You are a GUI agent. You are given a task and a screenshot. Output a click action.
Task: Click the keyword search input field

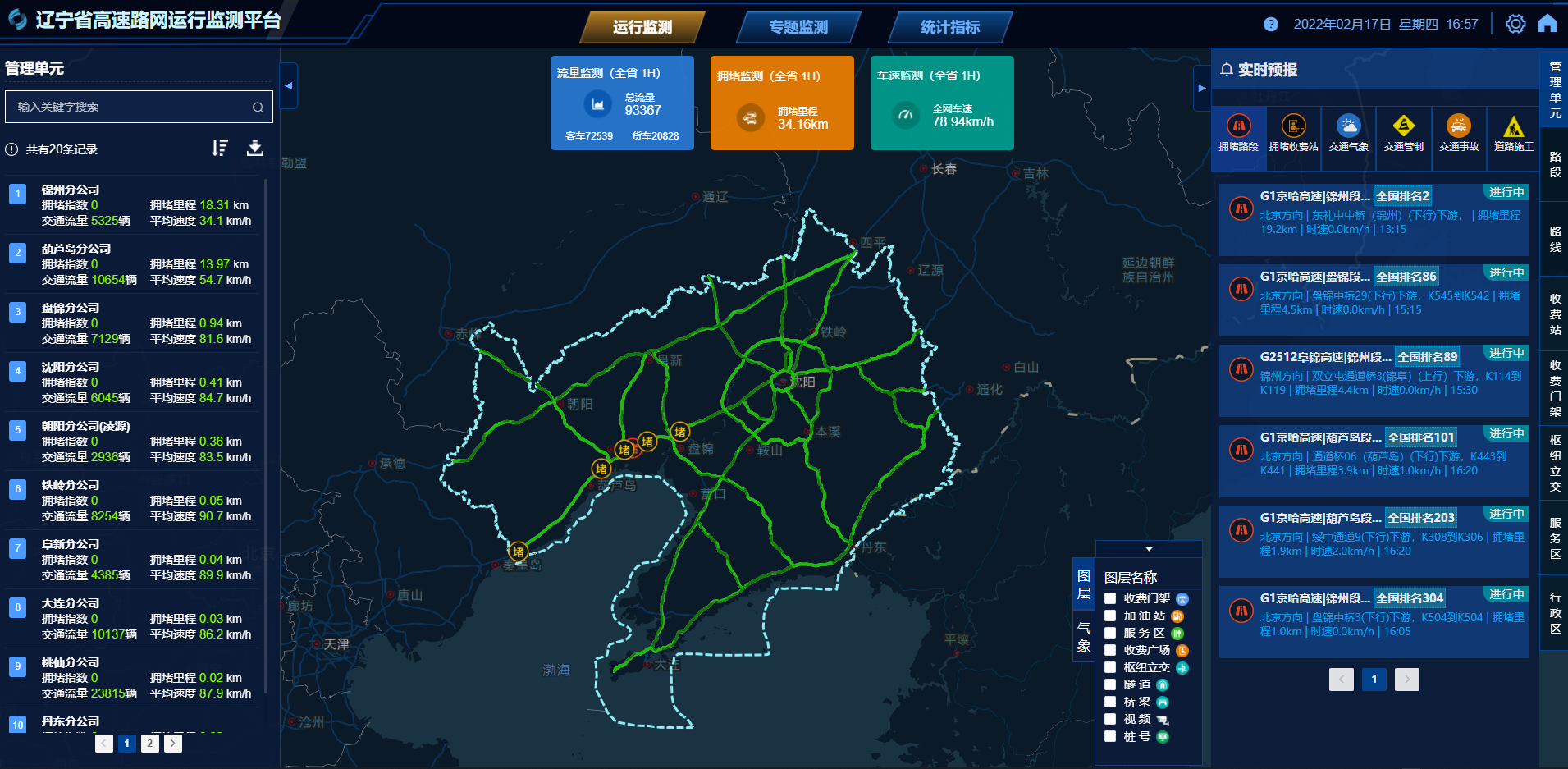(x=131, y=107)
